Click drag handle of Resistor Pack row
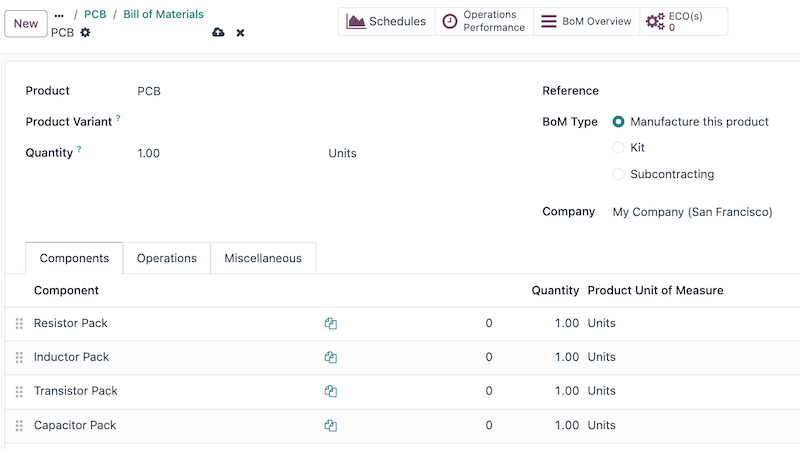This screenshot has height=449, width=800. tap(19, 324)
